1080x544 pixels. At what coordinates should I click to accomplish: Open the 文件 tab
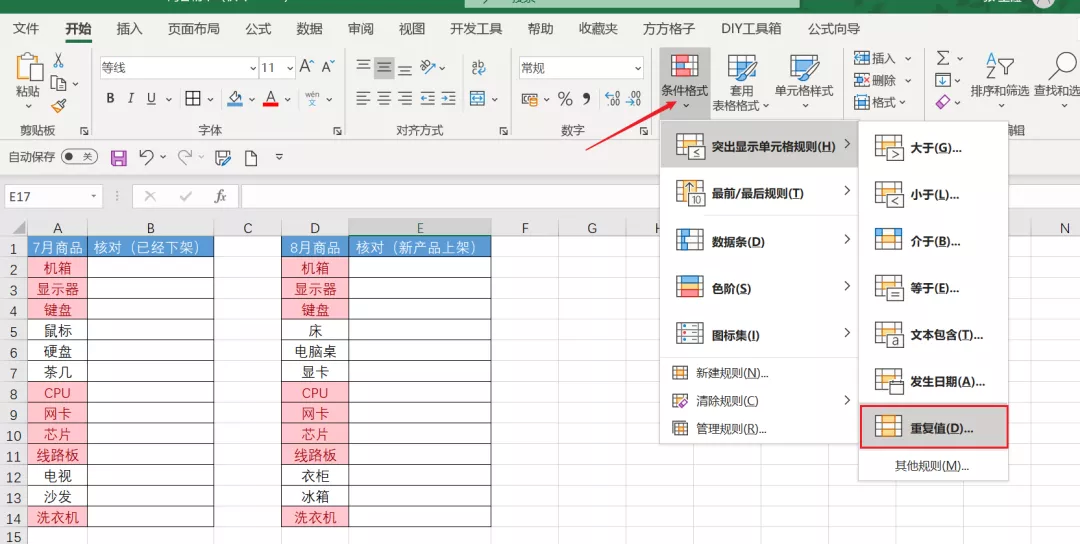click(26, 29)
